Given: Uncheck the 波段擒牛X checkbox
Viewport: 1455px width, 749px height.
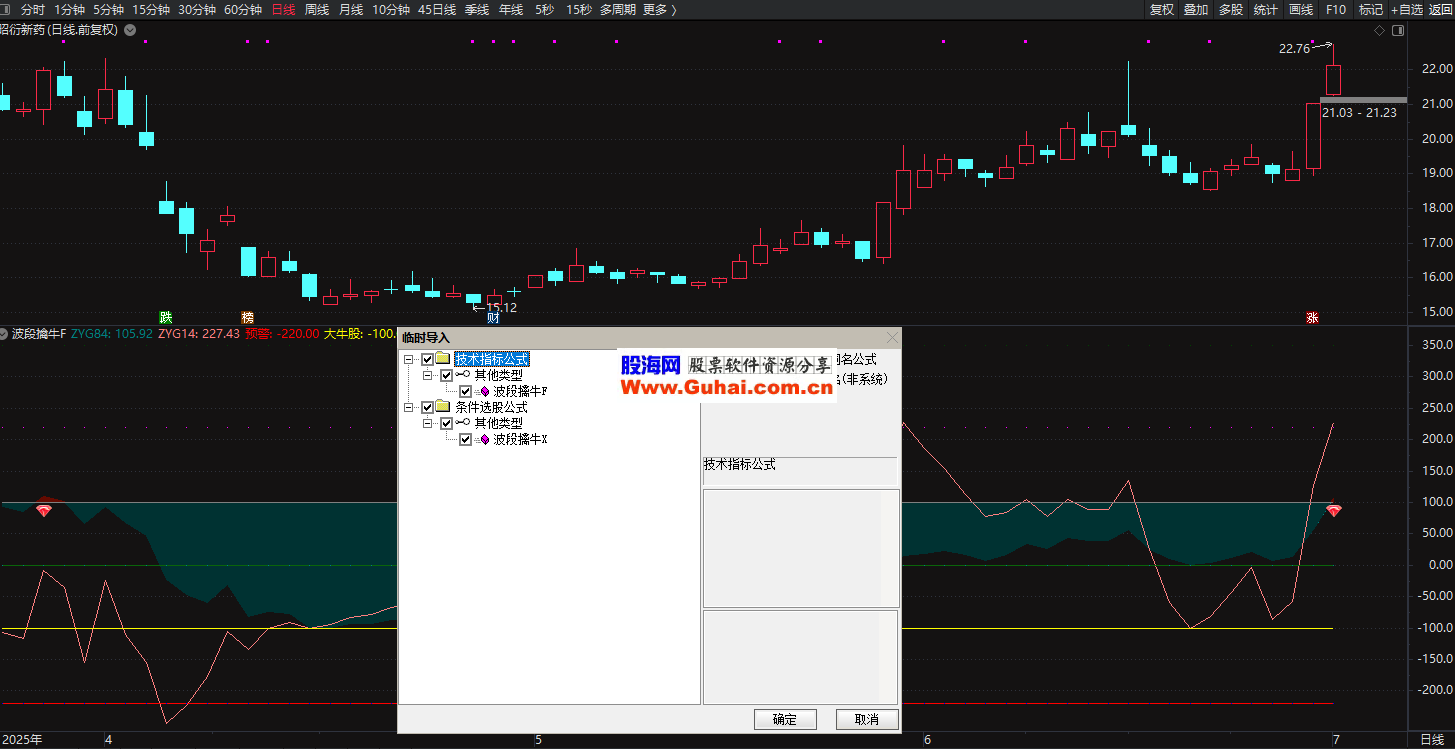Looking at the screenshot, I should [465, 439].
